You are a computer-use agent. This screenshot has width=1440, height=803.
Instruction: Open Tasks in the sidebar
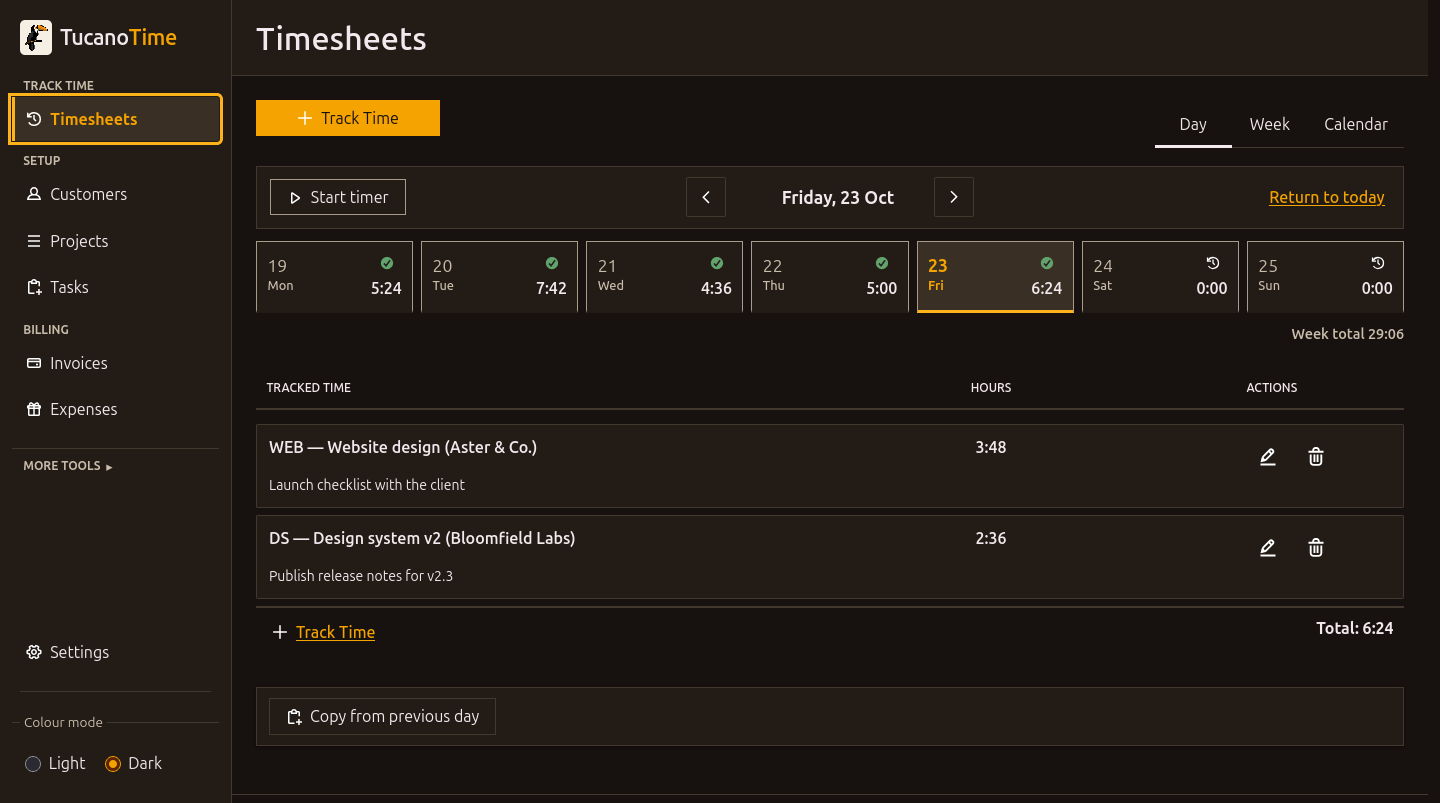[116, 287]
